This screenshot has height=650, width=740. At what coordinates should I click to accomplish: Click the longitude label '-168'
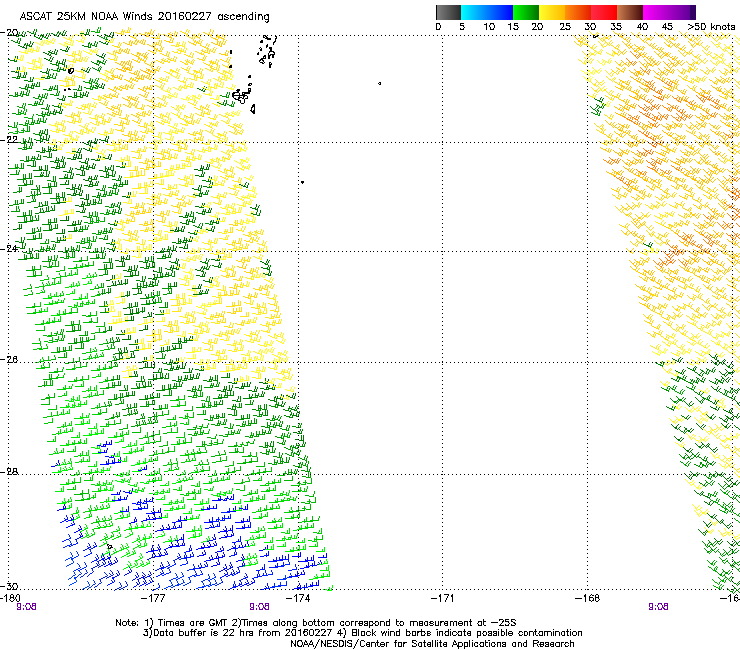(x=588, y=599)
